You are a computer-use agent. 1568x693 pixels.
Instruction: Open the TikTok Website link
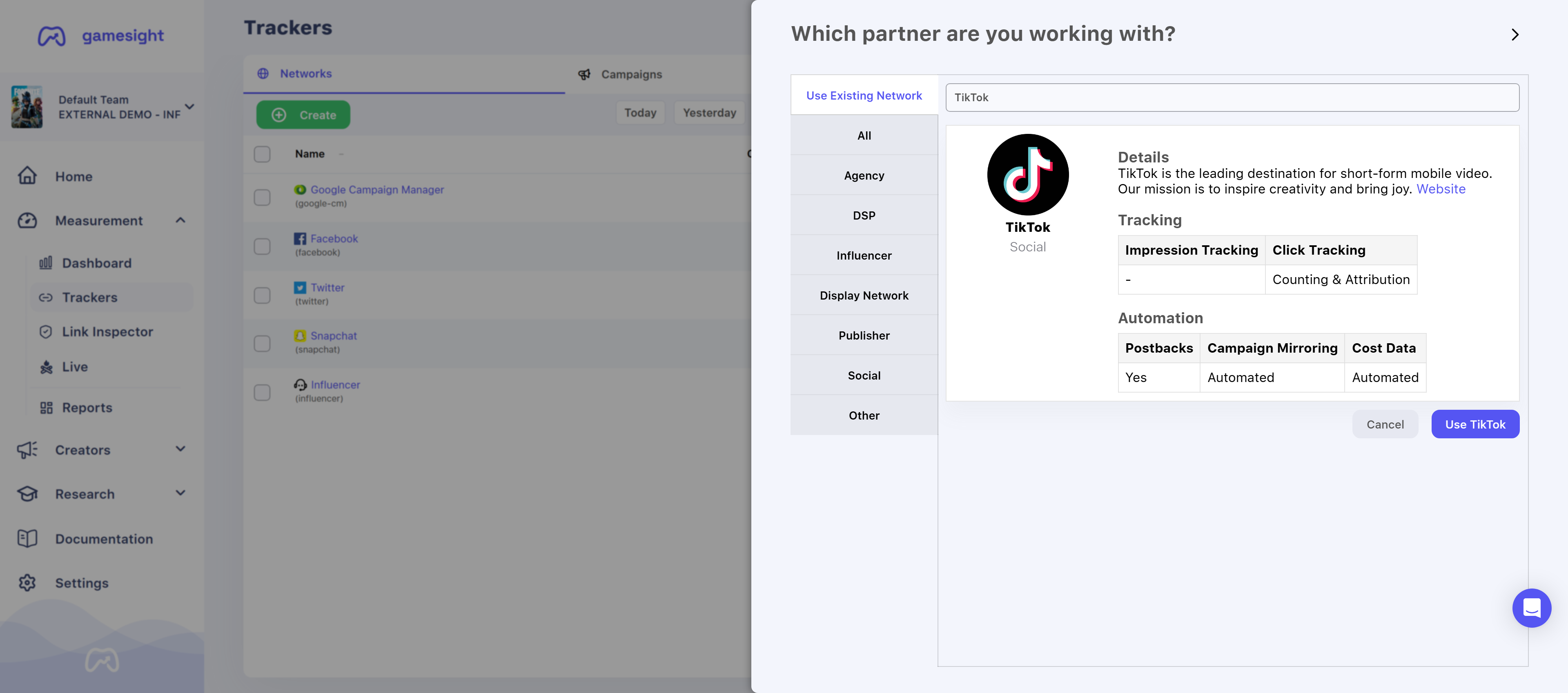1441,189
